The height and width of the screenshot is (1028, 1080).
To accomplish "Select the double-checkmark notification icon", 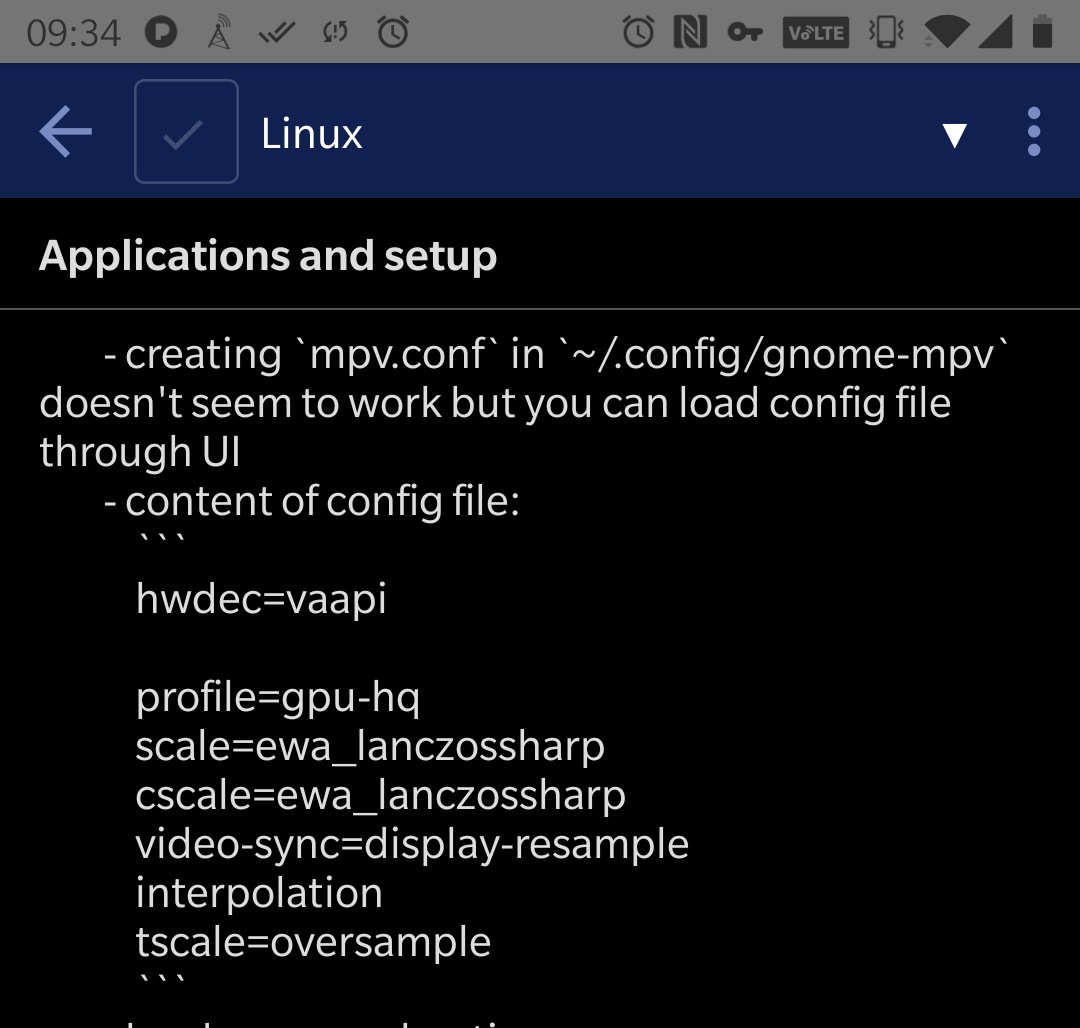I will point(278,31).
